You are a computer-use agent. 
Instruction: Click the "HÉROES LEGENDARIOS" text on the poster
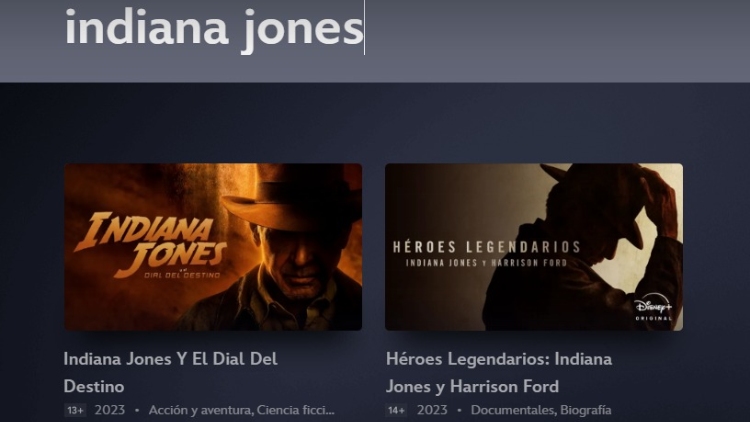486,247
